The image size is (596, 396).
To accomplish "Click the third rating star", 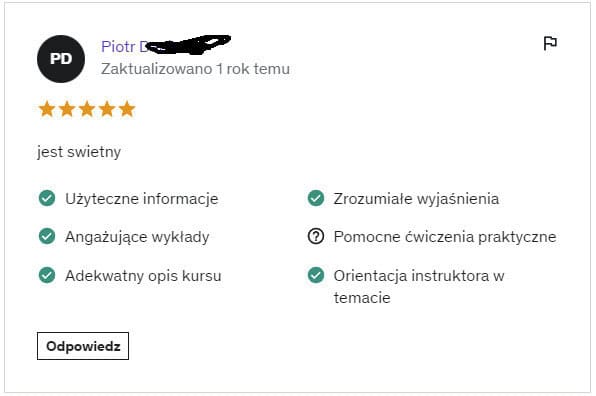I will click(87, 109).
